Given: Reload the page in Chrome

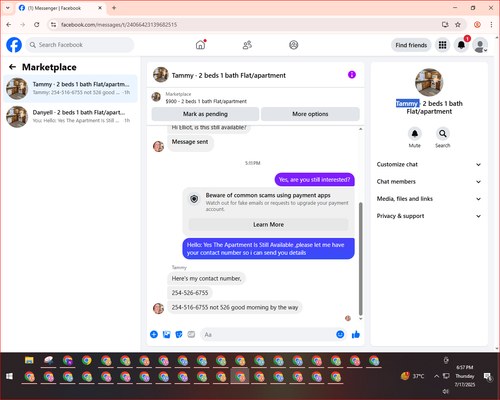Looking at the screenshot, I should (x=37, y=24).
